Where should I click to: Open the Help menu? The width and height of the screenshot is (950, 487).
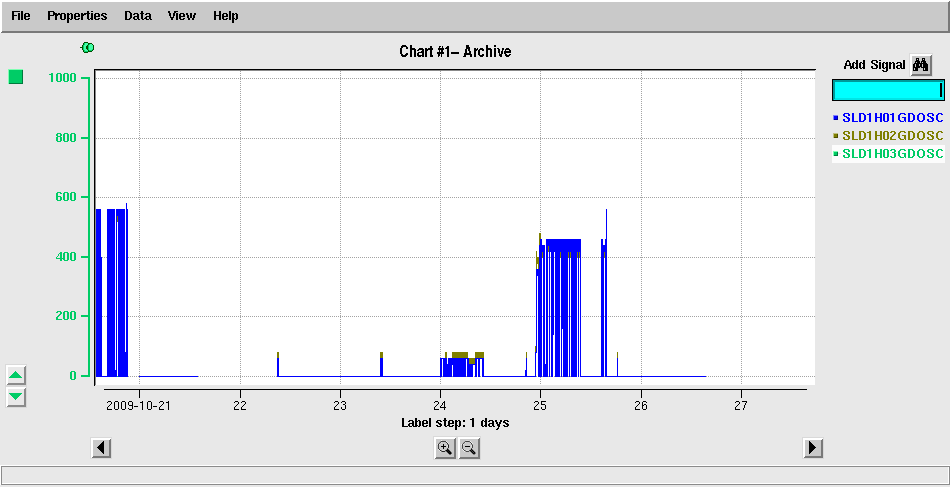tap(225, 16)
